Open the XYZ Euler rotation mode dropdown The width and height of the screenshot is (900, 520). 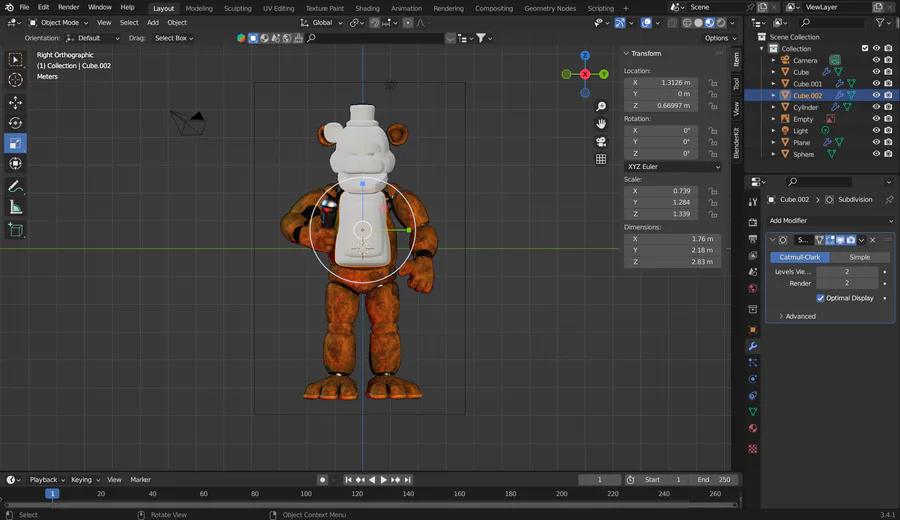click(x=673, y=166)
